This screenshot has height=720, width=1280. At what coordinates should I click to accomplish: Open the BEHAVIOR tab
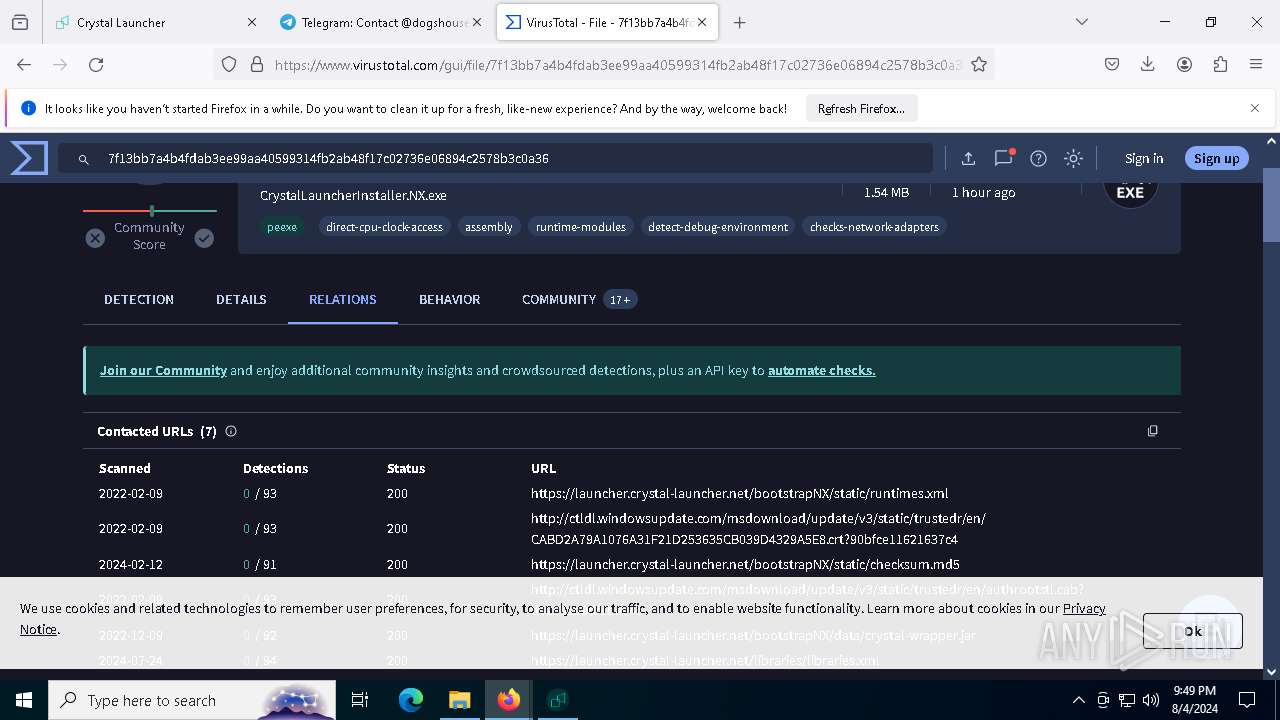coord(449,299)
